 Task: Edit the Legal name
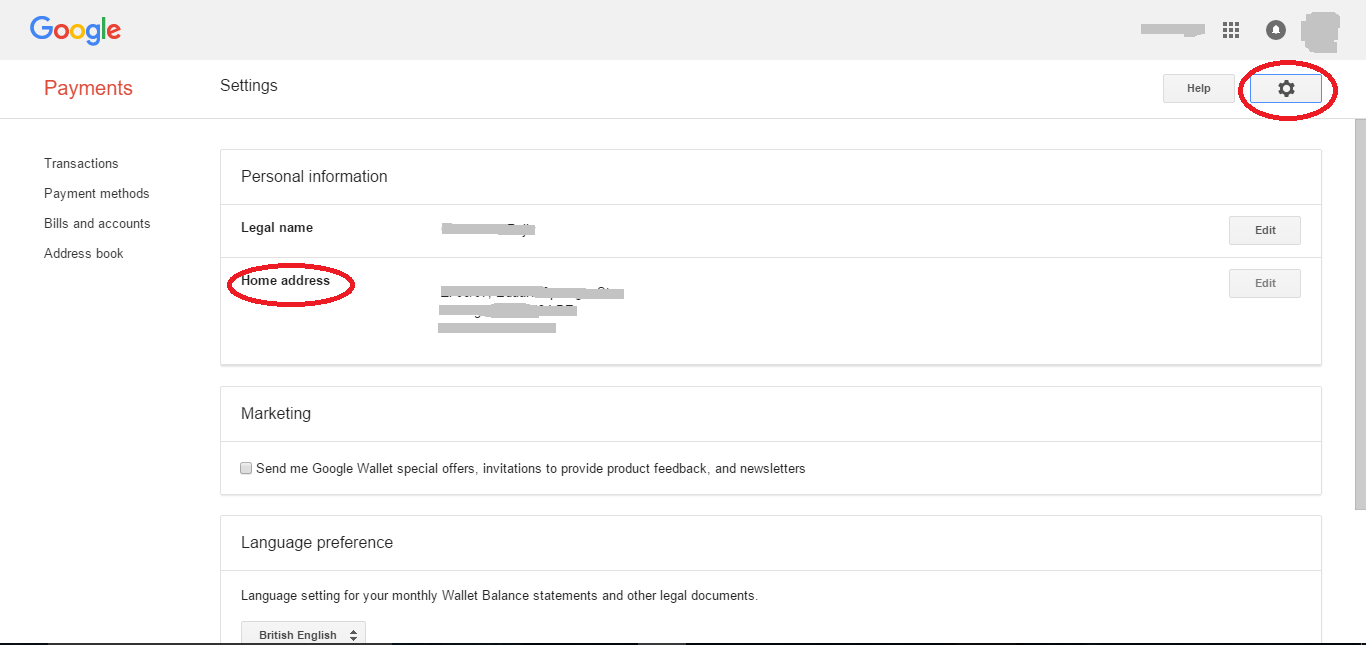tap(1265, 230)
